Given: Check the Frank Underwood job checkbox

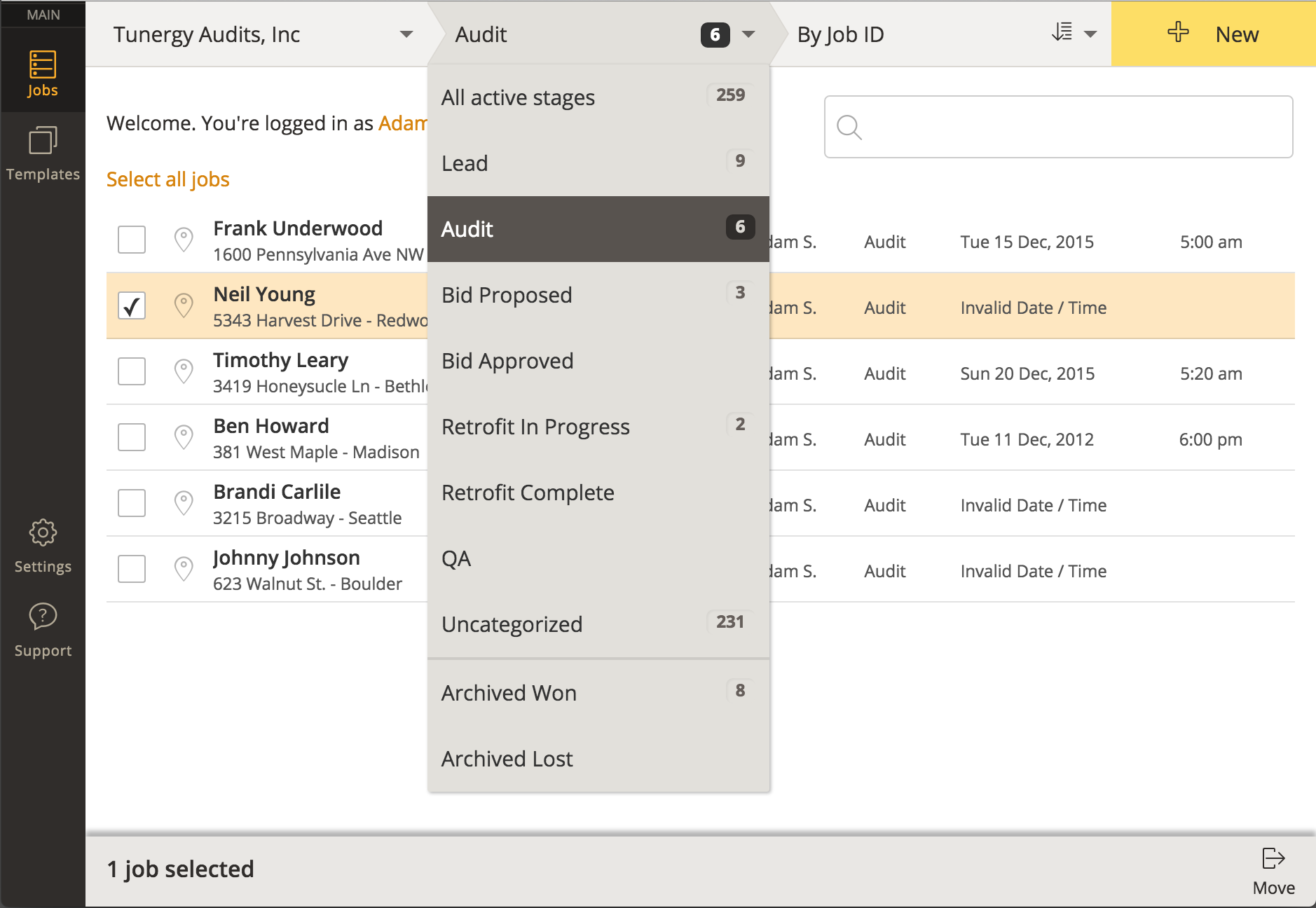Looking at the screenshot, I should tap(132, 240).
